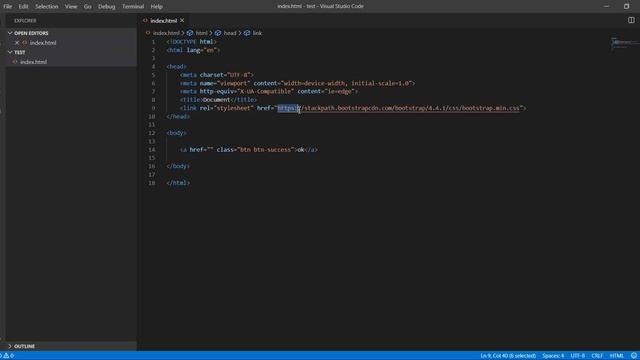
Task: Select index.html under Open Editors
Action: (43, 42)
